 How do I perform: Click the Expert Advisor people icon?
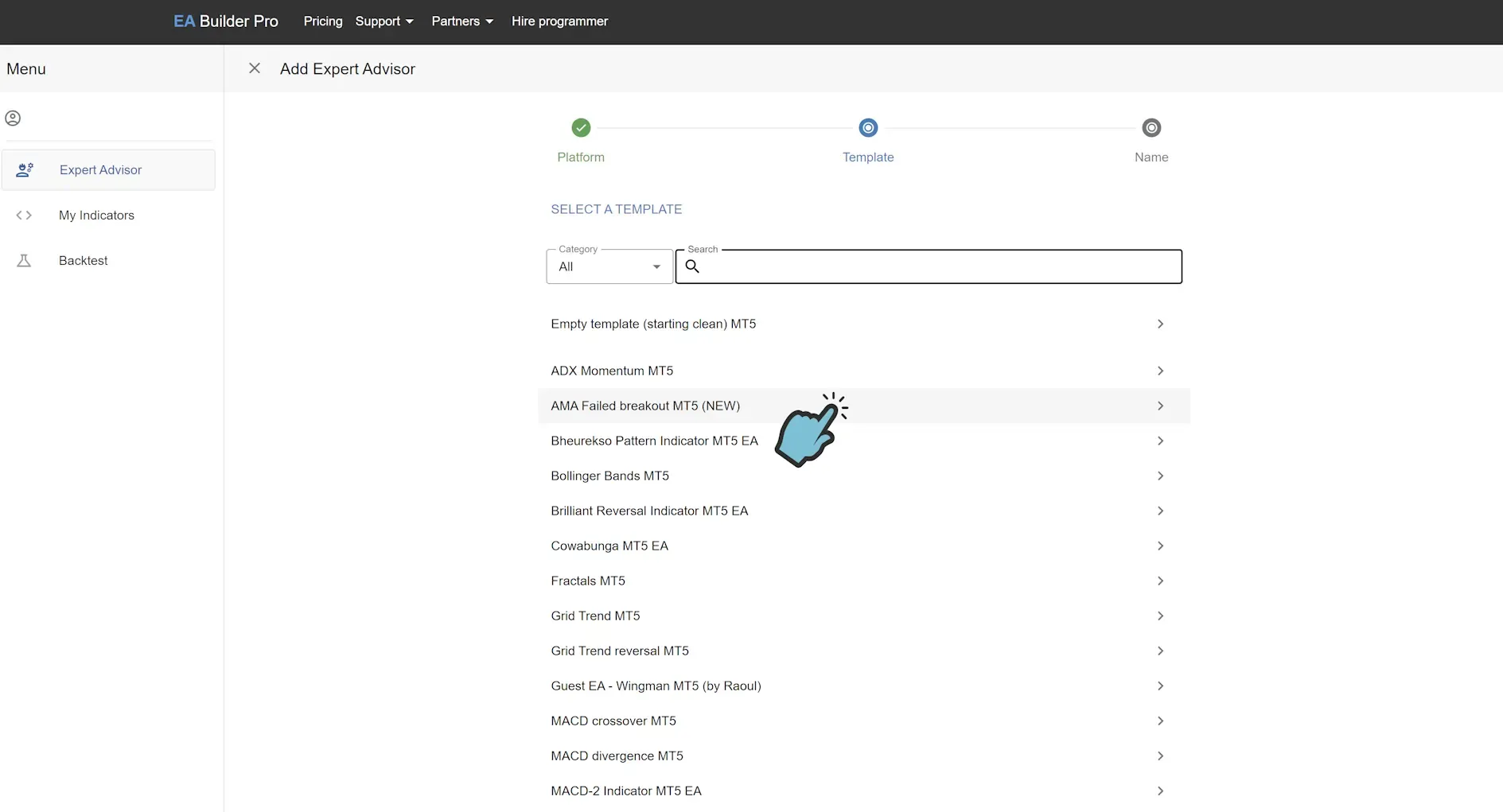click(25, 169)
